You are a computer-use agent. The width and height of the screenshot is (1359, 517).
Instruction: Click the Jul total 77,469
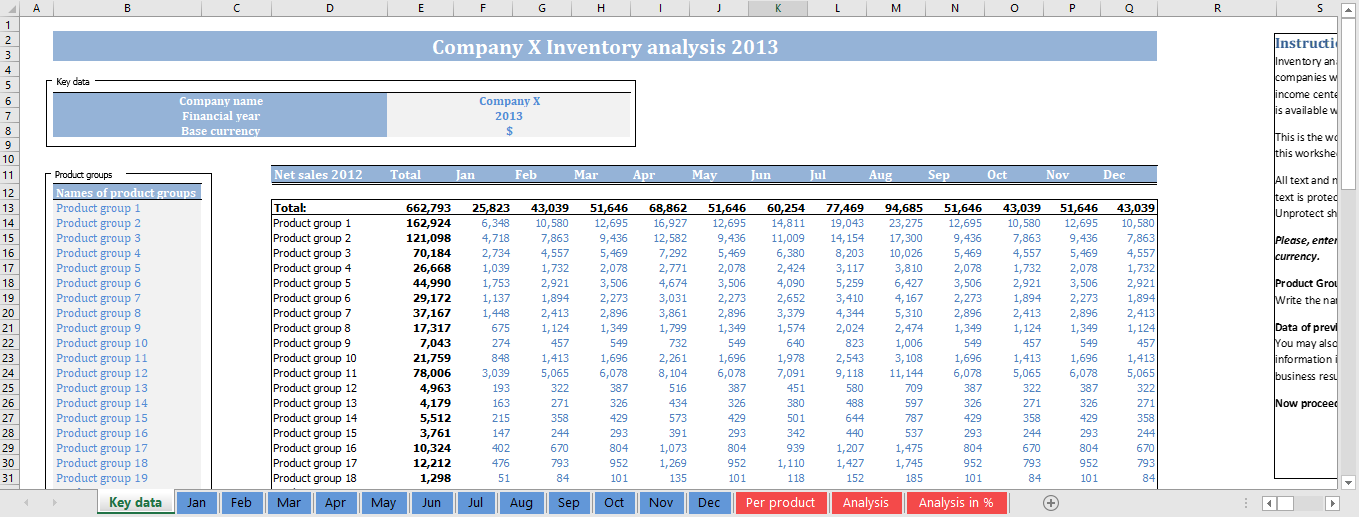coord(836,208)
